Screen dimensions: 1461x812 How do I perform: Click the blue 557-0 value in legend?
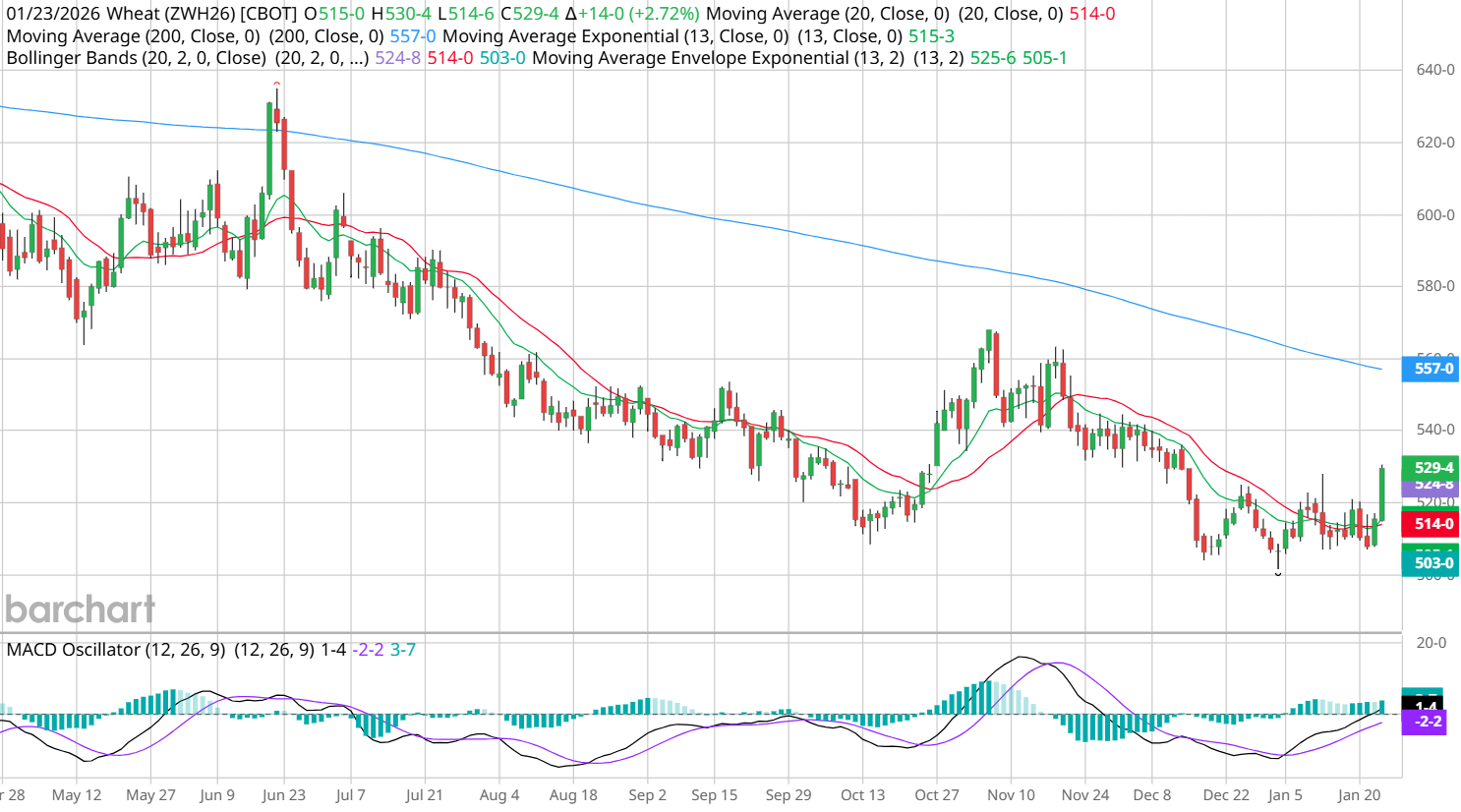point(413,36)
